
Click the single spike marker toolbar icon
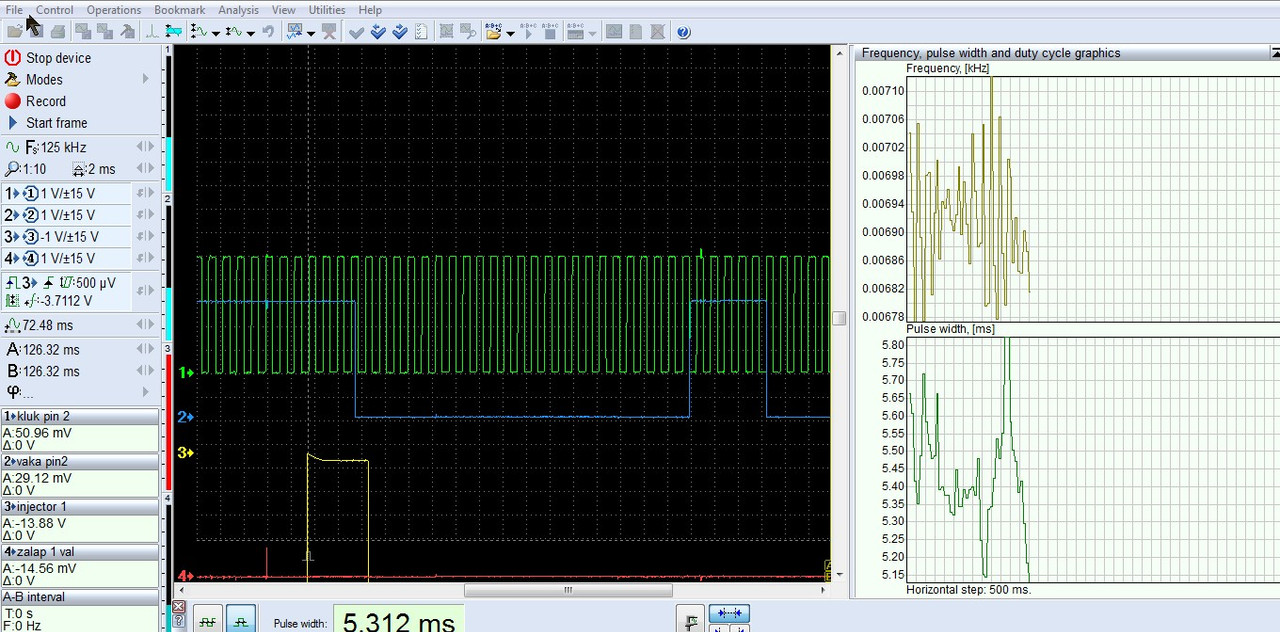coord(153,32)
